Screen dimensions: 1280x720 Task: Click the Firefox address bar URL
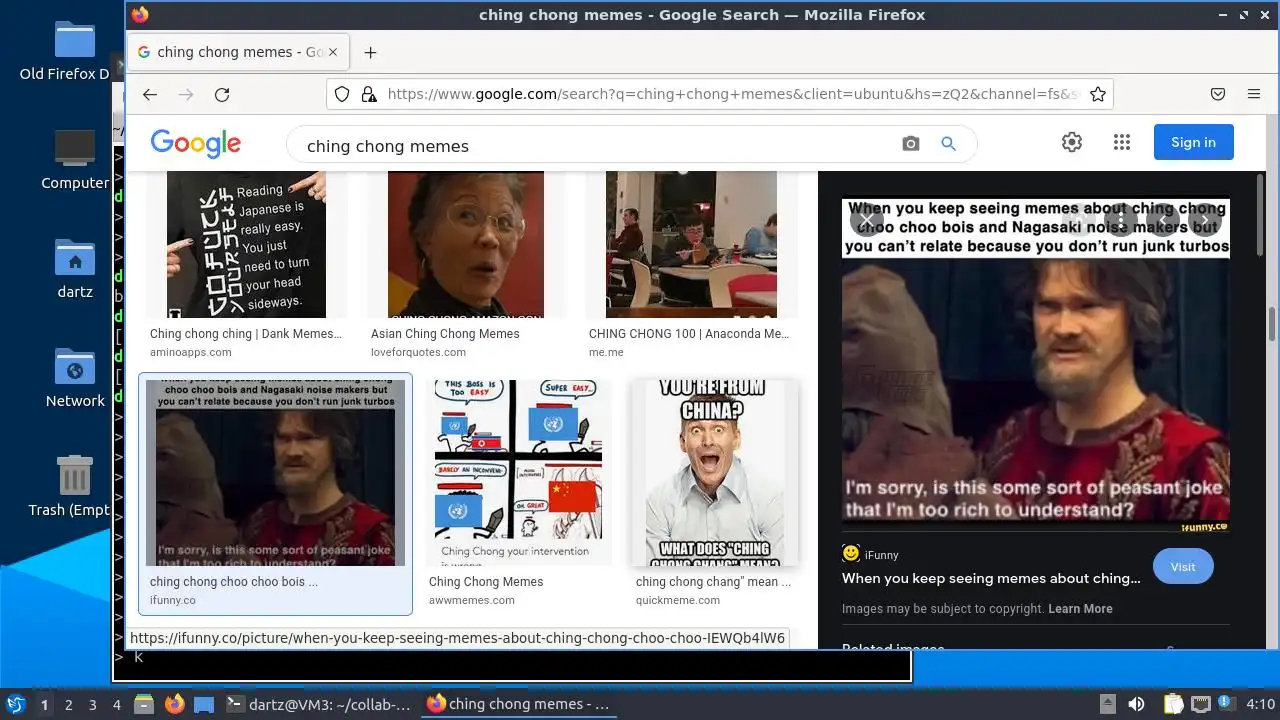tap(732, 95)
